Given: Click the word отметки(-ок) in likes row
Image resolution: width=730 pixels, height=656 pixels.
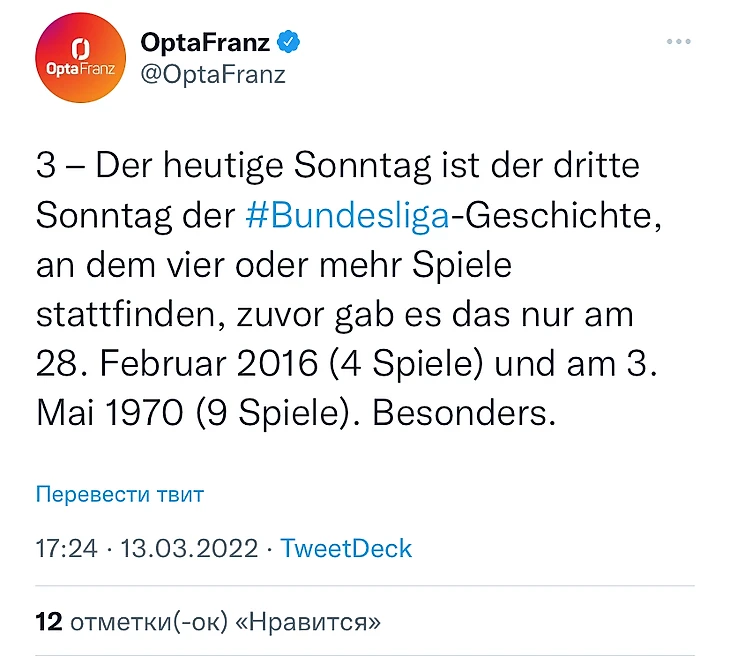Looking at the screenshot, I should click(x=148, y=622).
